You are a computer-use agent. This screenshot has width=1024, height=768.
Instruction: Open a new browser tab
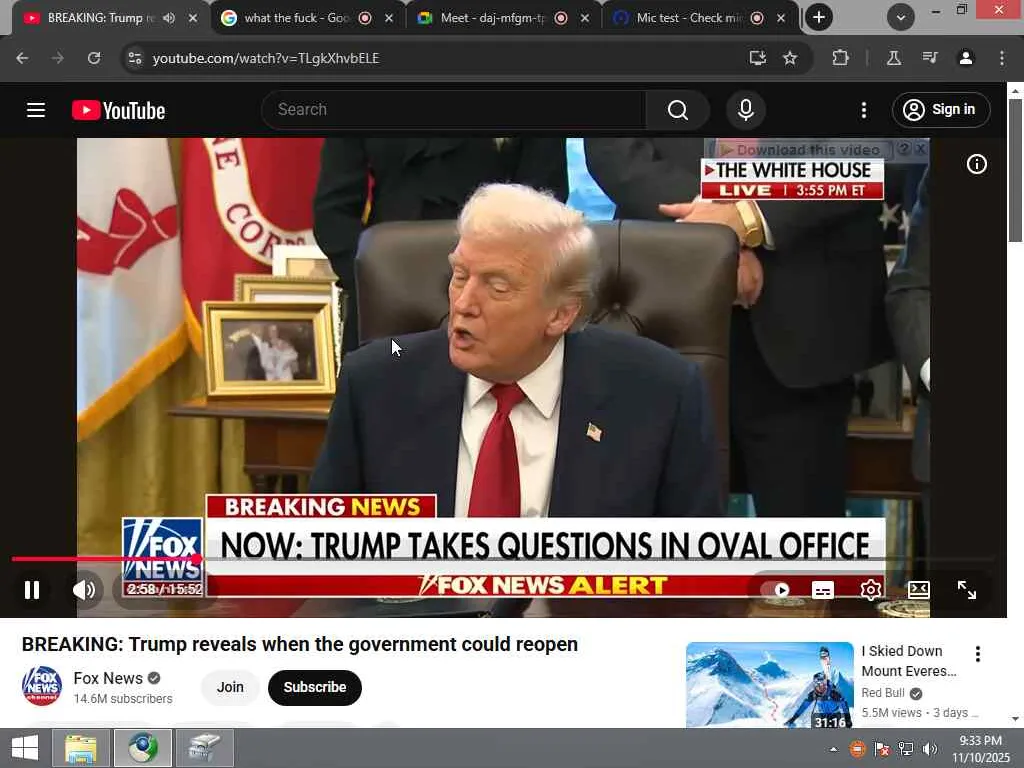(819, 18)
